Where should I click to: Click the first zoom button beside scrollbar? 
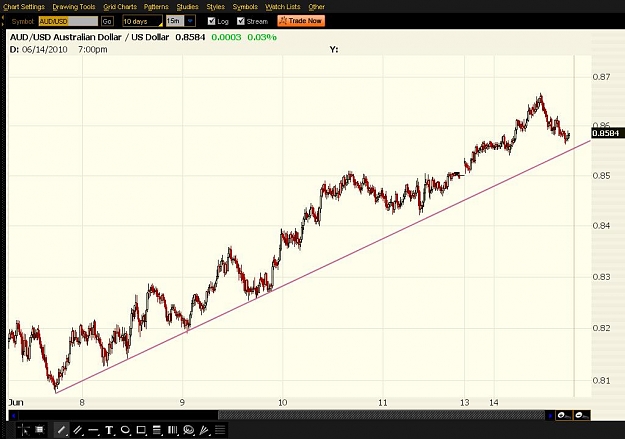coord(564,415)
